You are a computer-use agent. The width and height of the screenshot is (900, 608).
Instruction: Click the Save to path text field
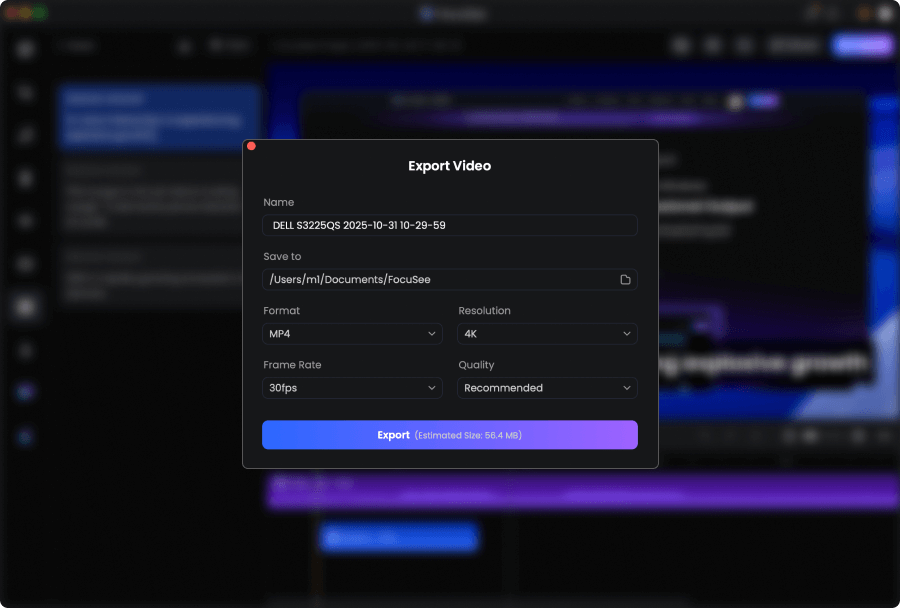[x=438, y=280]
